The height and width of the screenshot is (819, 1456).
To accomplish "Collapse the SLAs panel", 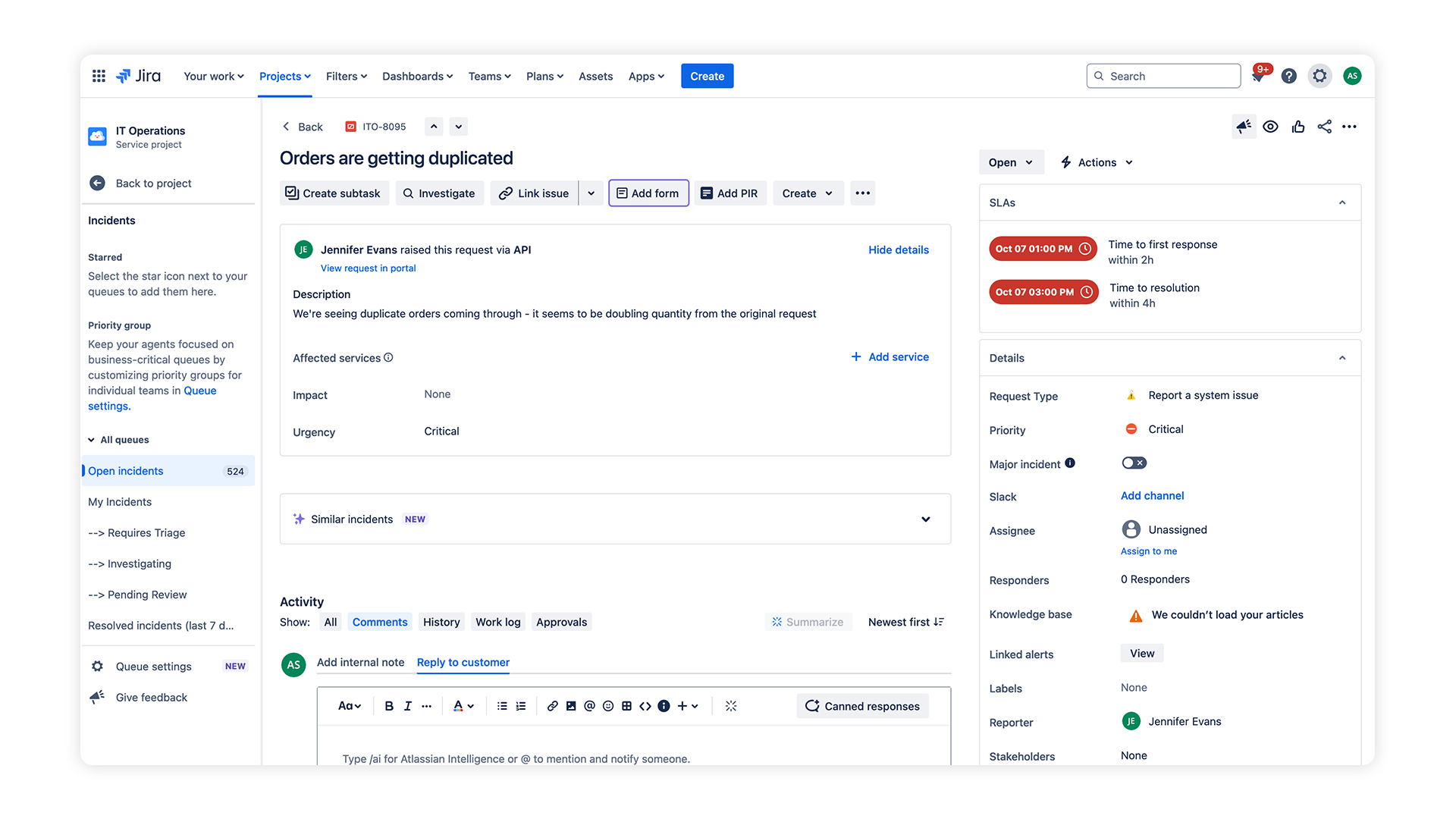I will click(1342, 202).
